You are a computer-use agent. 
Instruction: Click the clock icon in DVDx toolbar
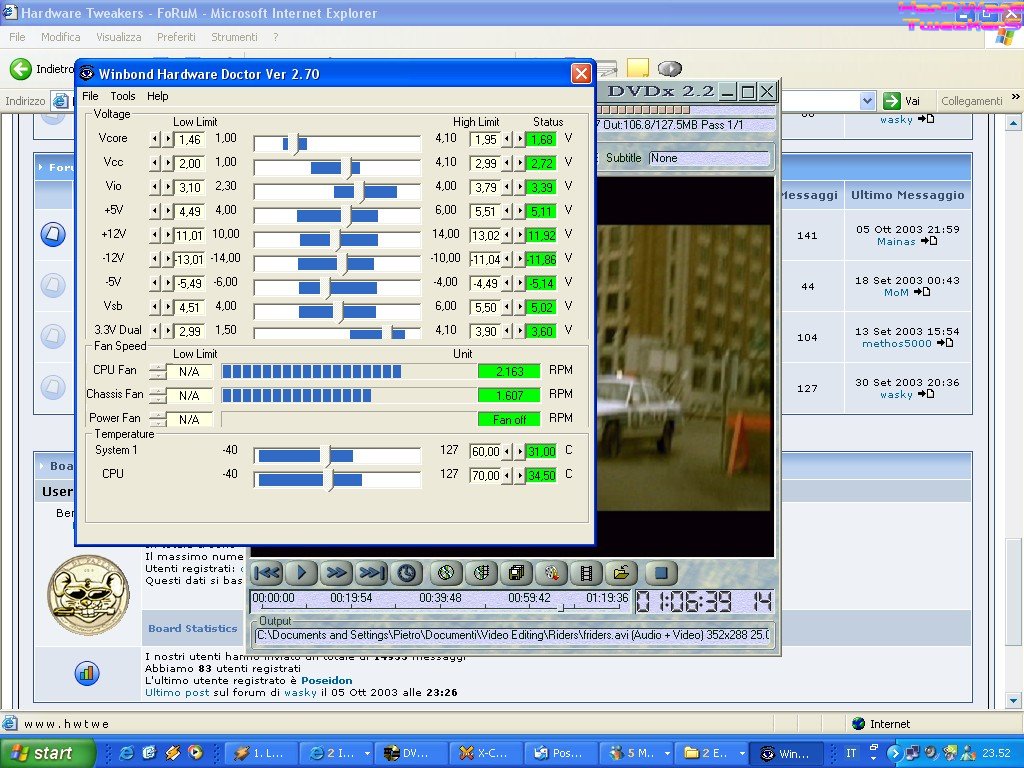(x=406, y=573)
